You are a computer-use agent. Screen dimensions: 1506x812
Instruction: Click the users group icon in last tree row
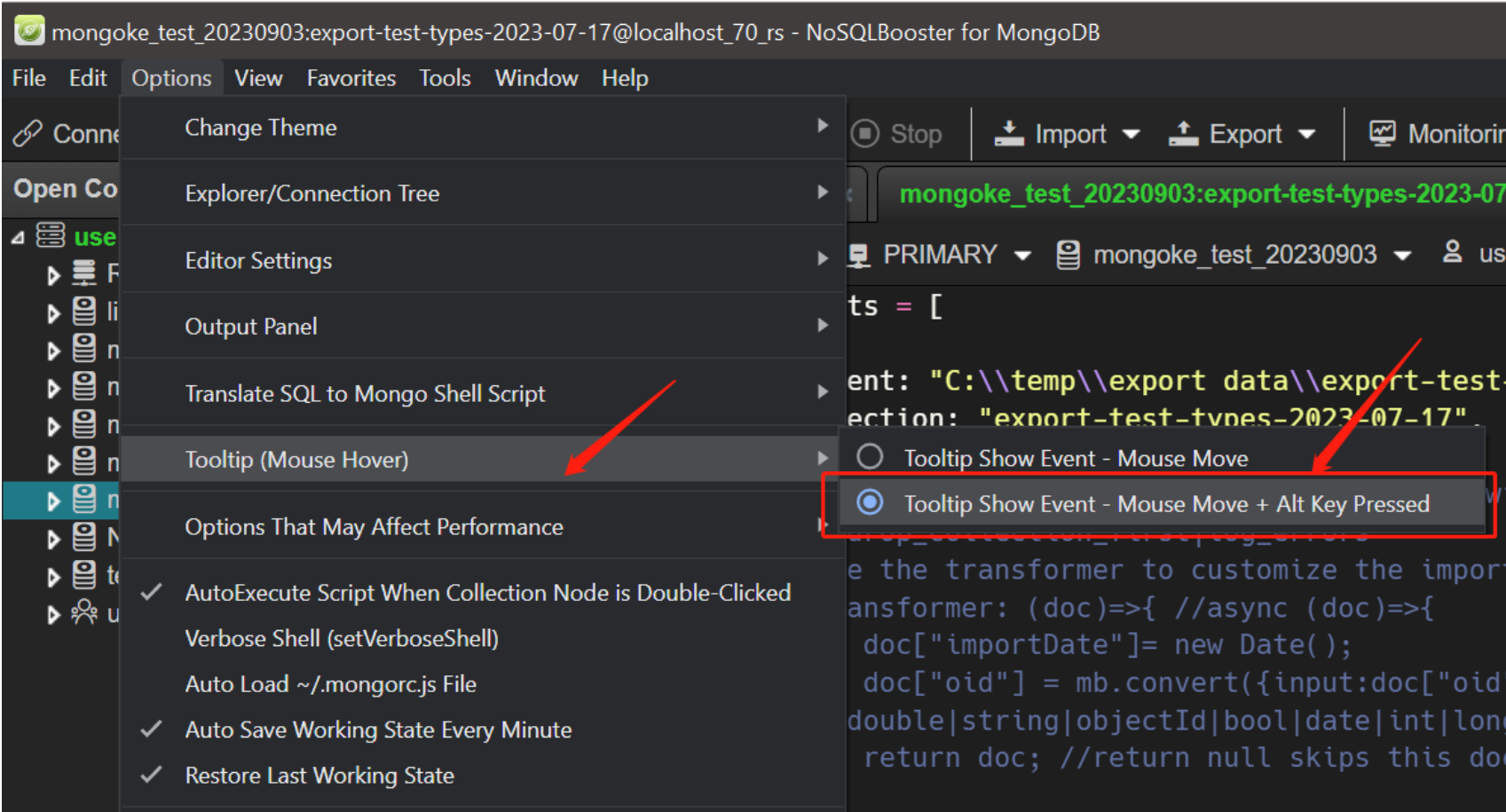click(x=84, y=612)
